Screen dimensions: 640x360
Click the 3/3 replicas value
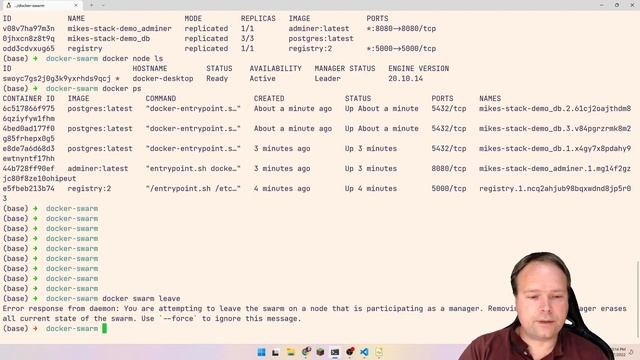pyautogui.click(x=247, y=39)
